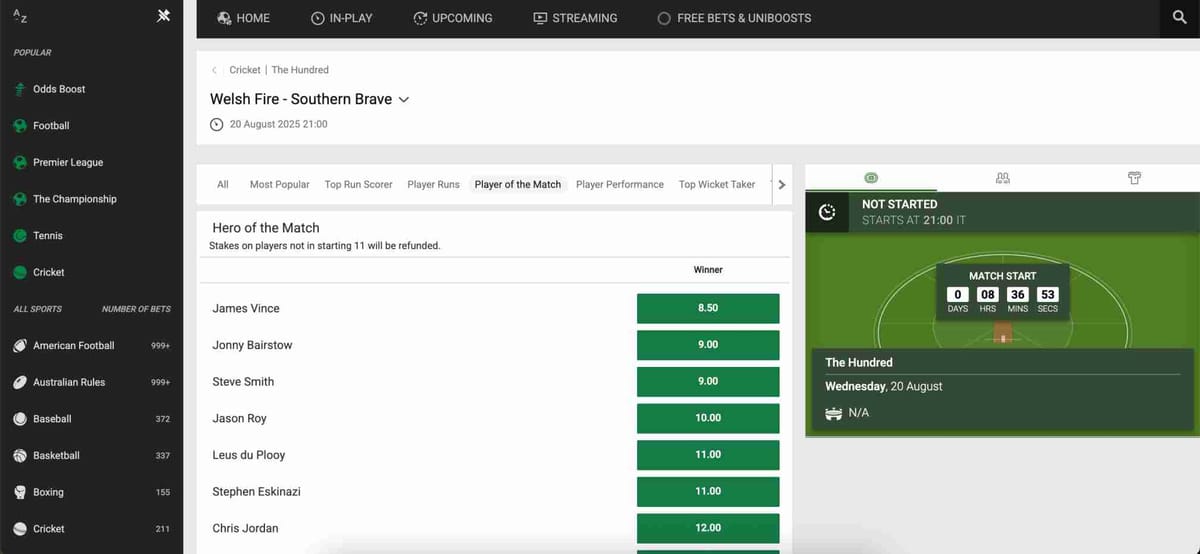The width and height of the screenshot is (1200, 554).
Task: Open Boxing in All Sports list
Action: coord(48,492)
